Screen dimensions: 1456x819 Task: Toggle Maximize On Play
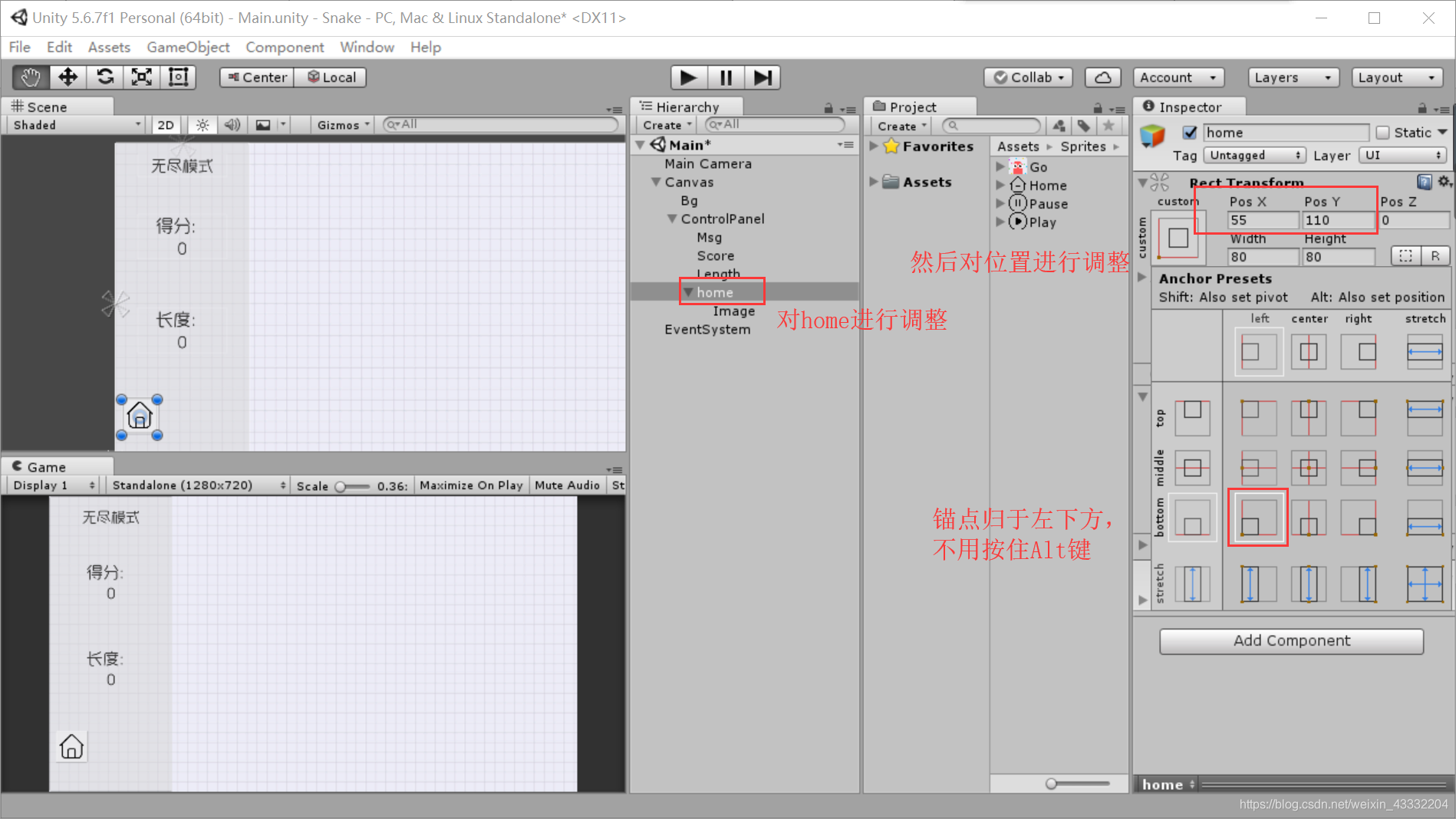pyautogui.click(x=471, y=485)
